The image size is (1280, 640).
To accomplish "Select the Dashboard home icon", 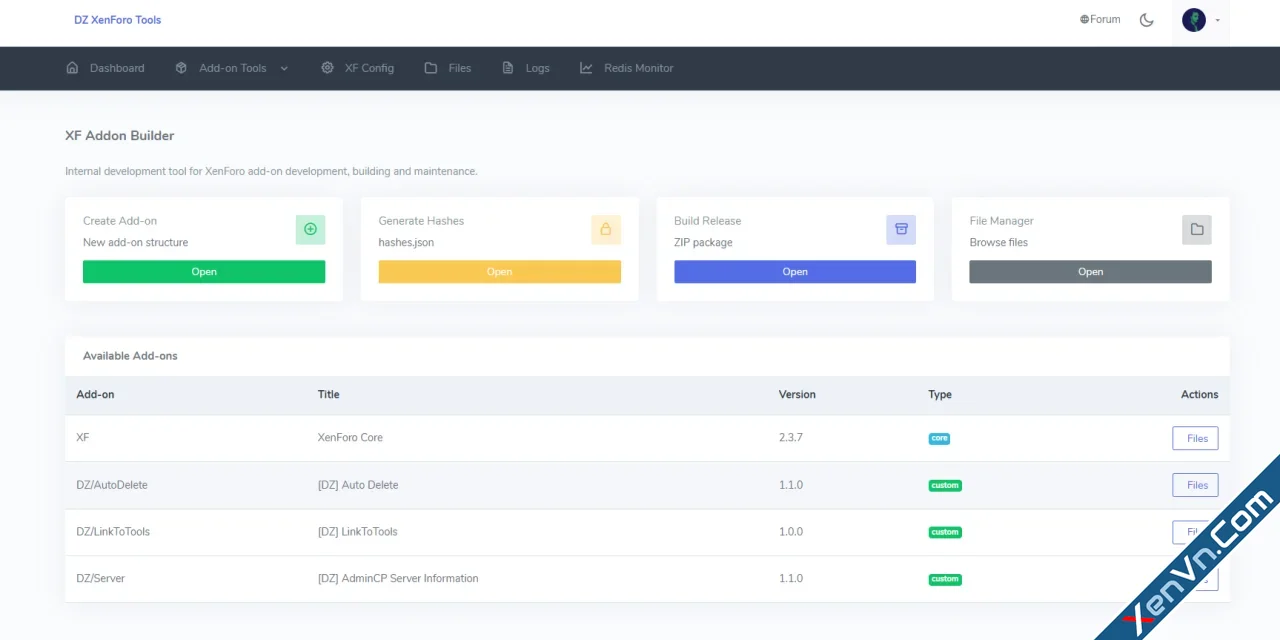I will (71, 68).
